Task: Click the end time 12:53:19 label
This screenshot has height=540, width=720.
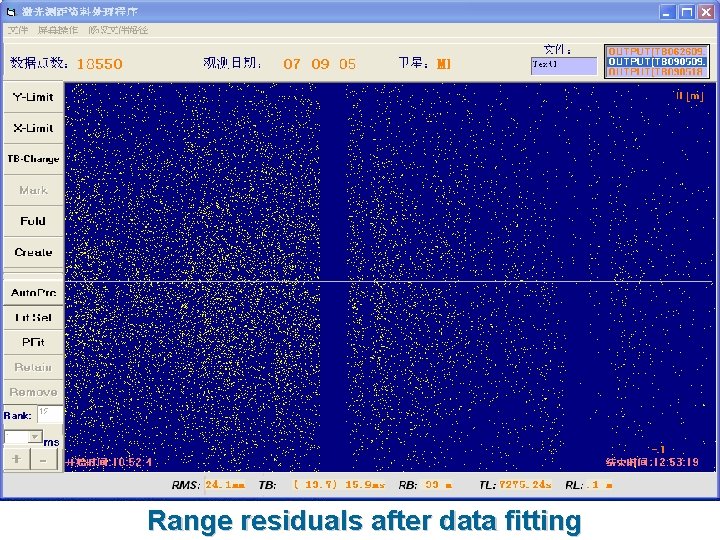Action: click(x=652, y=462)
